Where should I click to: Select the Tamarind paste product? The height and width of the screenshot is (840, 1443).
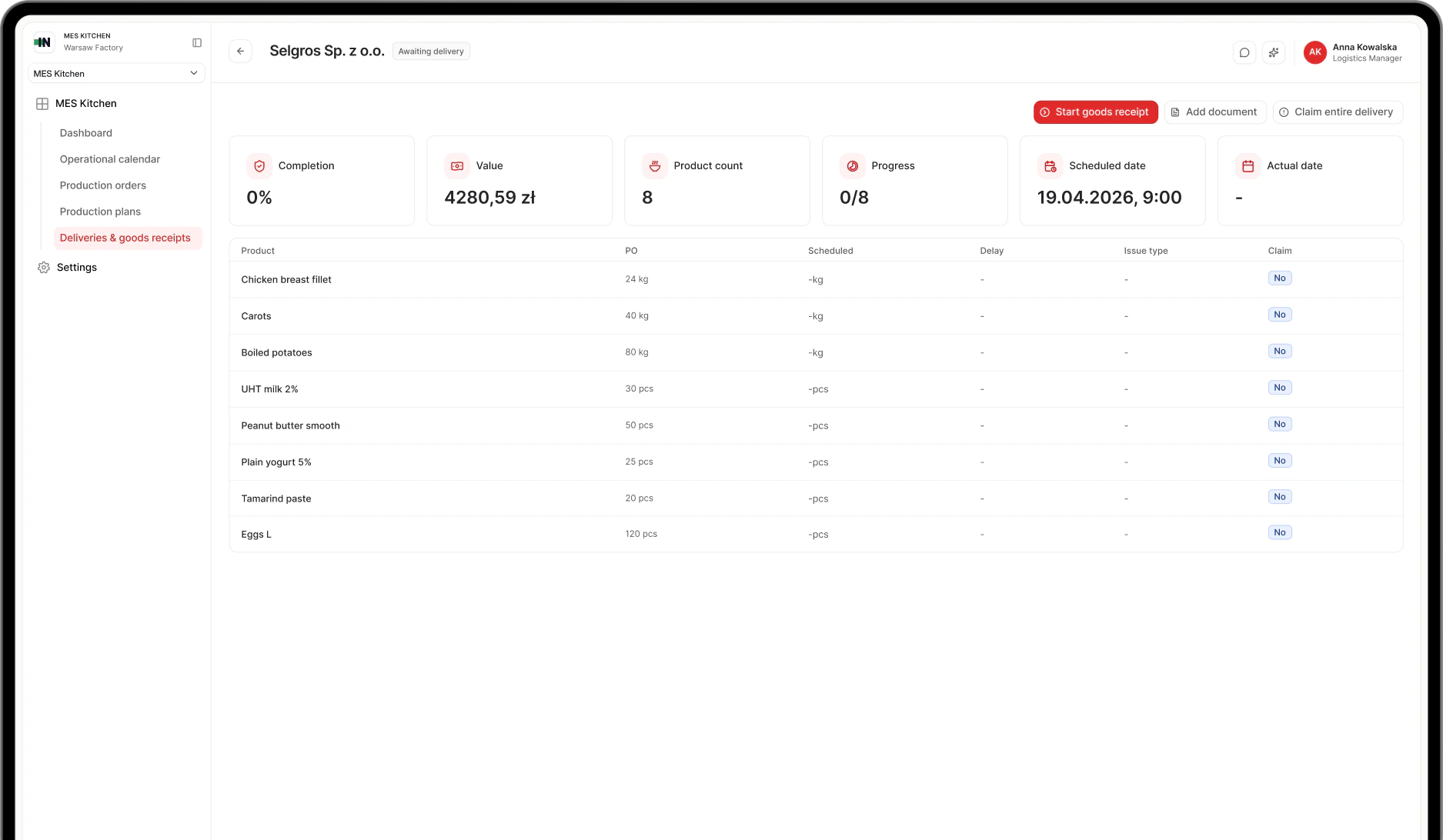click(x=276, y=499)
